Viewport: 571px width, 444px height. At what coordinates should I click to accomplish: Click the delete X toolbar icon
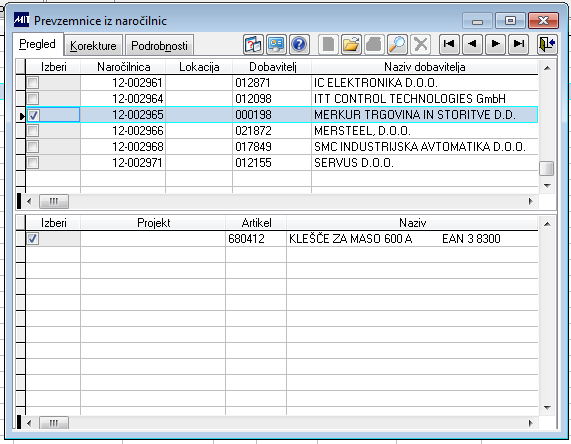point(421,44)
